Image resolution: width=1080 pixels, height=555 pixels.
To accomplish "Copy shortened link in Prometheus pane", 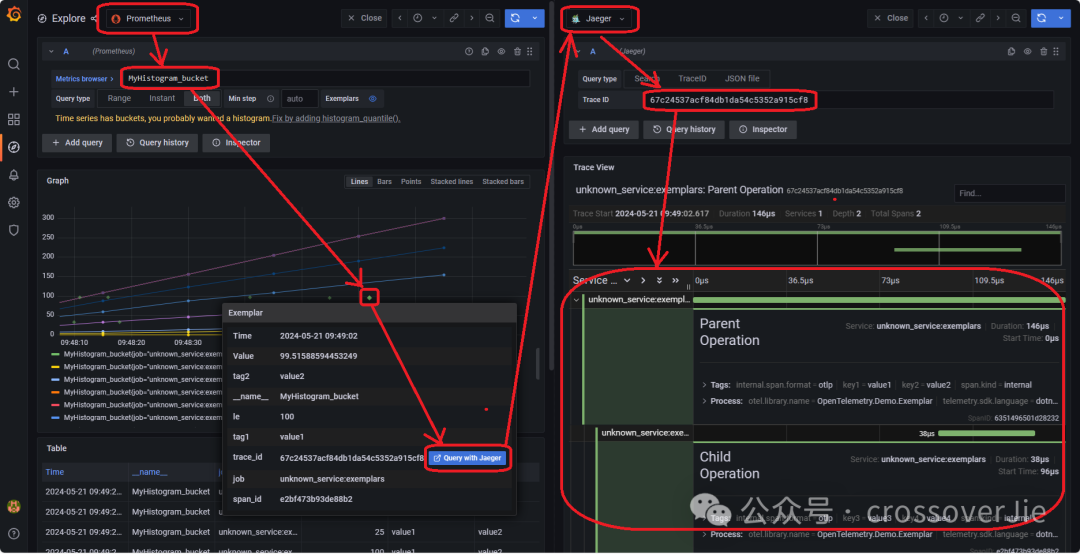I will [x=454, y=19].
